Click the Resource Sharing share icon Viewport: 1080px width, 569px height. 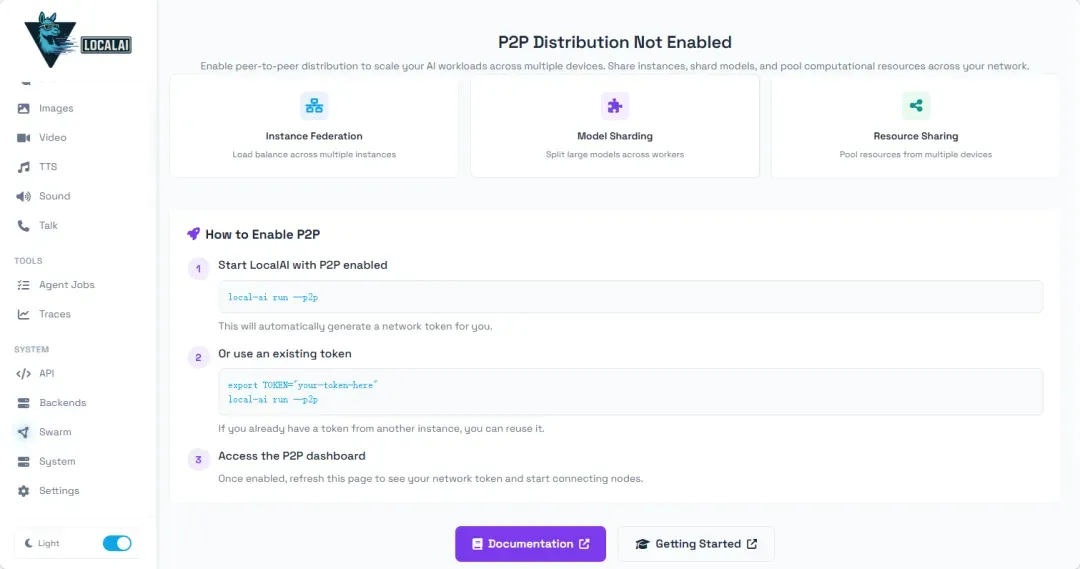click(915, 106)
